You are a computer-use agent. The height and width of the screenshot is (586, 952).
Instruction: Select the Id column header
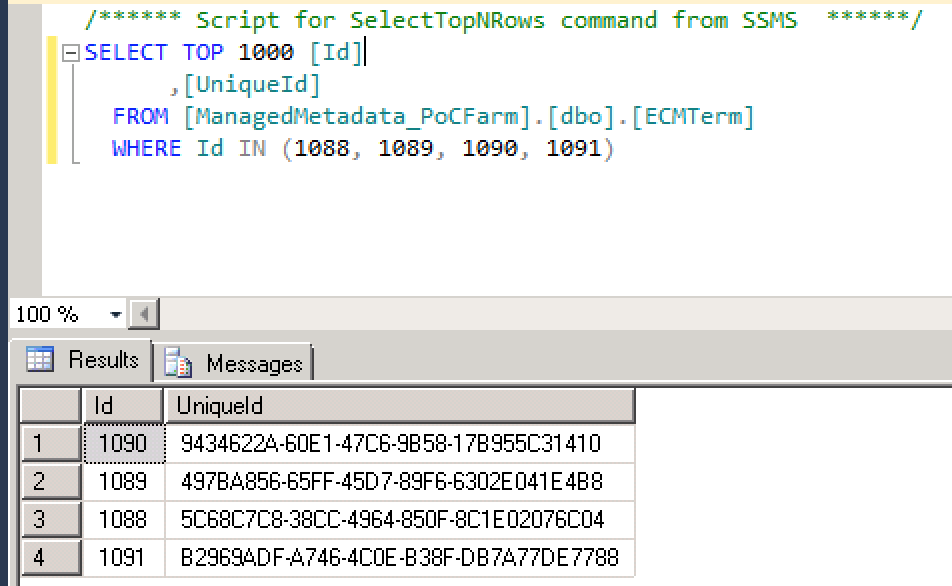pyautogui.click(x=123, y=405)
